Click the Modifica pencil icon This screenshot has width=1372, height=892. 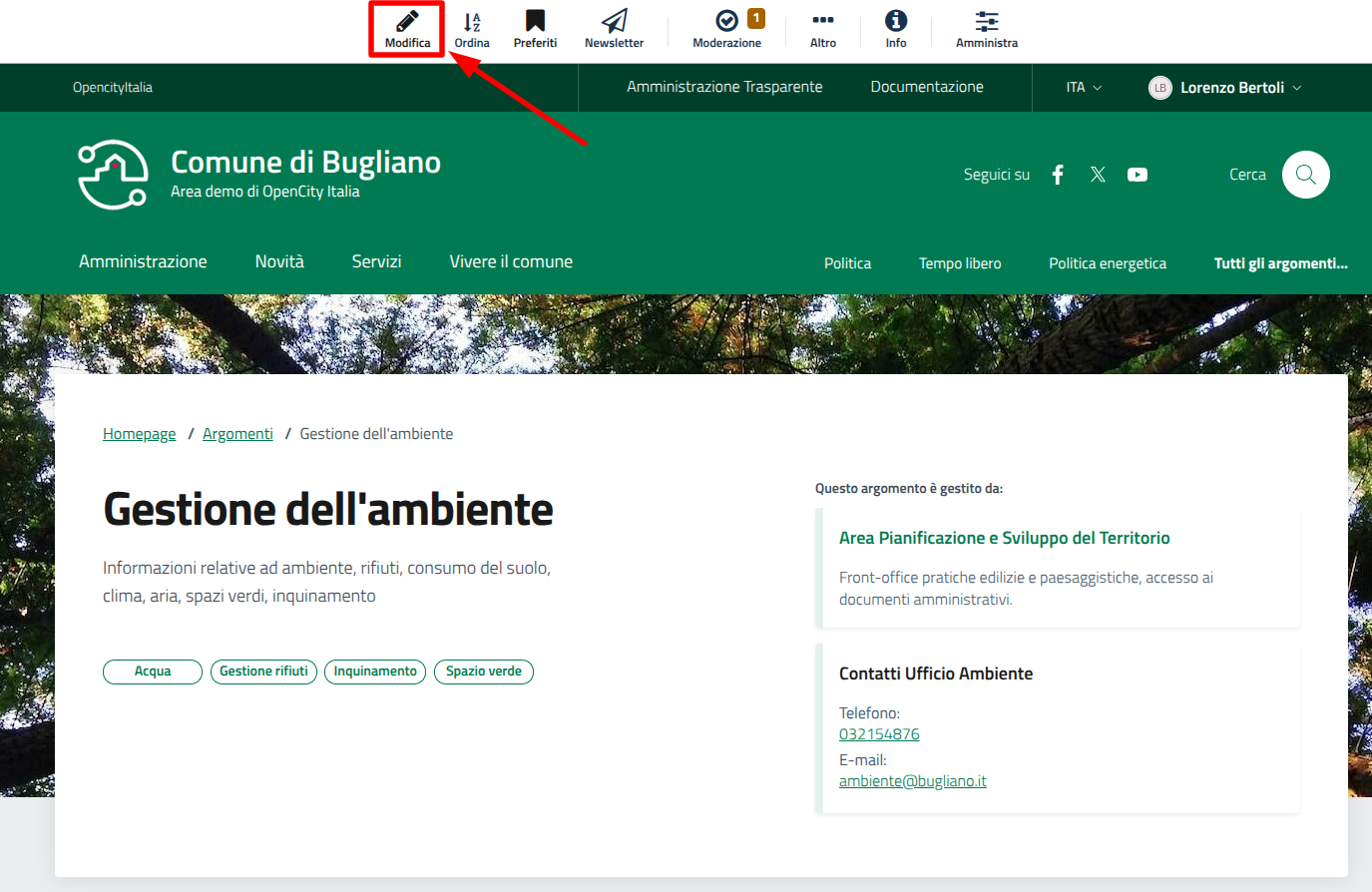pyautogui.click(x=407, y=22)
